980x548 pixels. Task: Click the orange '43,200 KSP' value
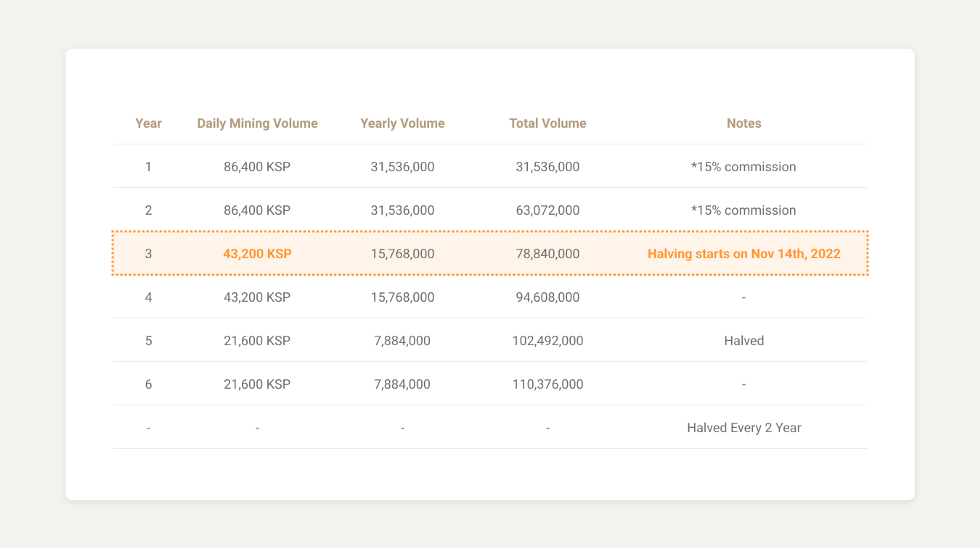point(257,254)
